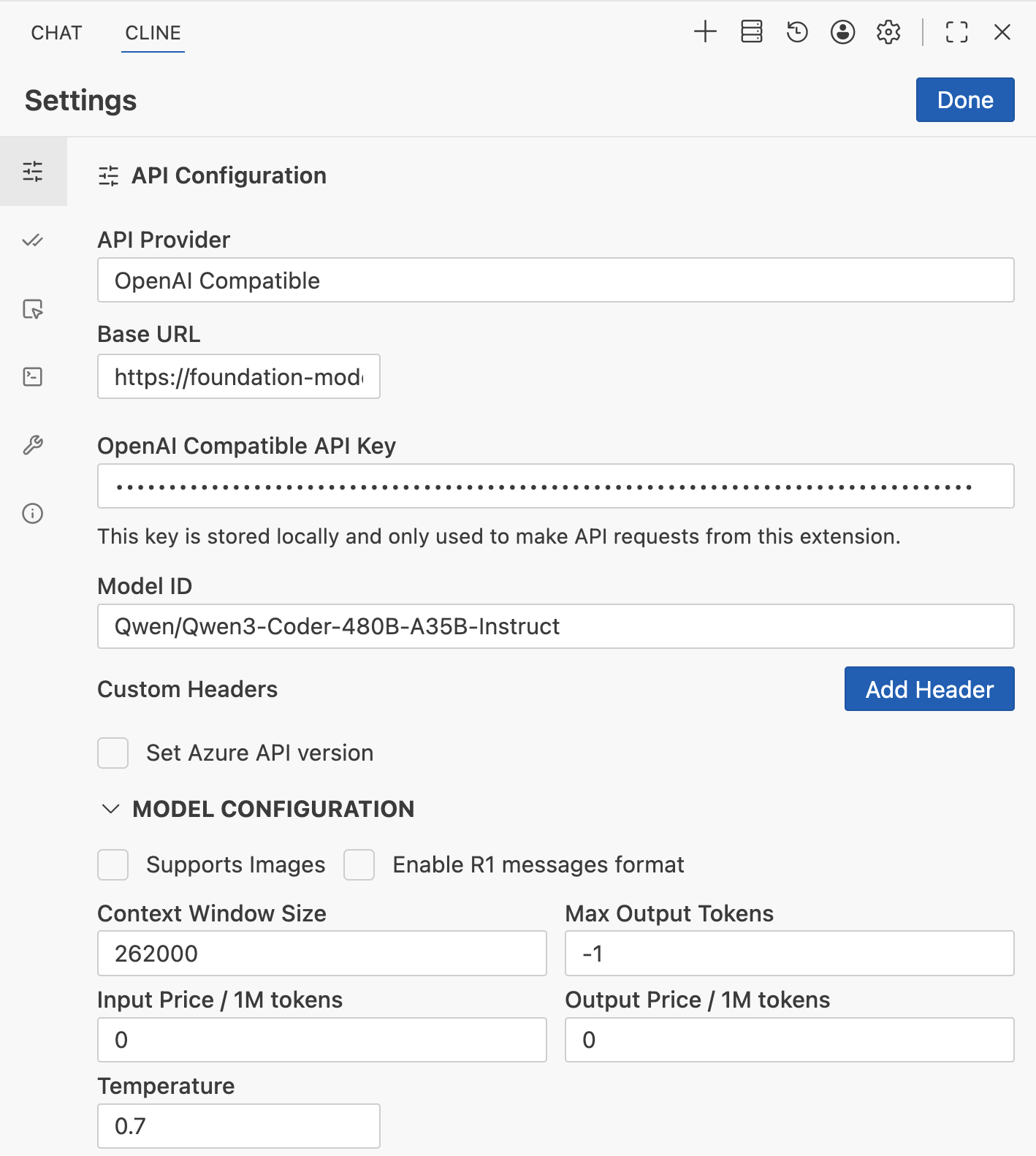Click the settings gear icon

click(x=888, y=32)
